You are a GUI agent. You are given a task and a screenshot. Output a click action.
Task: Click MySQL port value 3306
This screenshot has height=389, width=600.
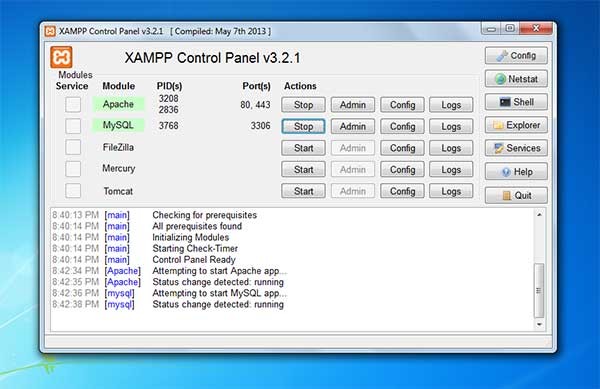tap(260, 125)
